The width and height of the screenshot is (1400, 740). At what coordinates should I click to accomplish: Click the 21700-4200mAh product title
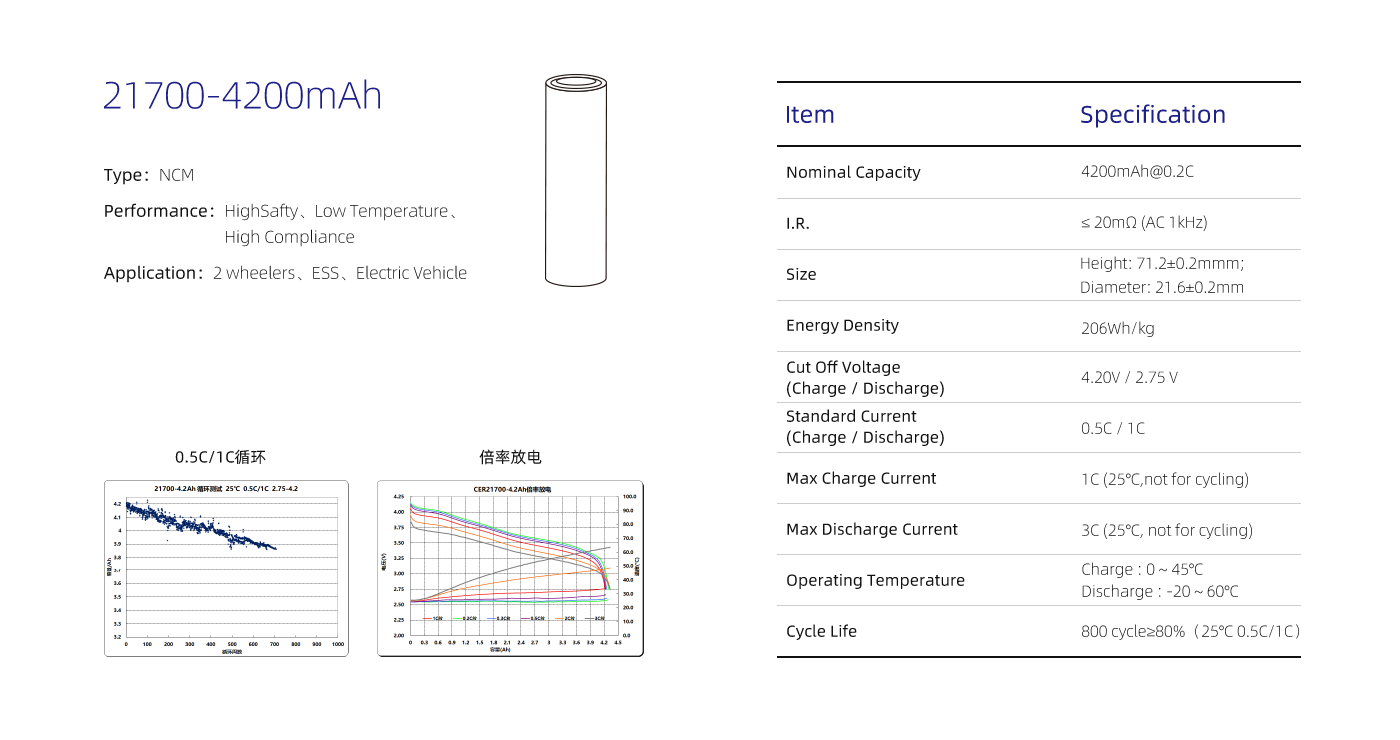point(243,96)
